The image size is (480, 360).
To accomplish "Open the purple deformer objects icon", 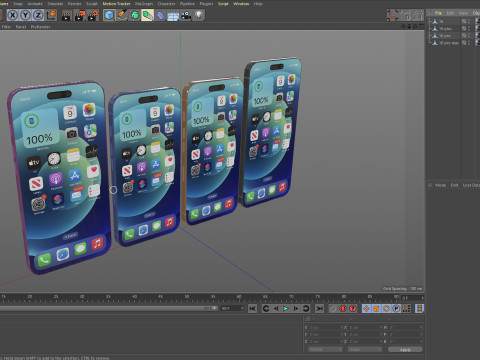I will [x=160, y=15].
